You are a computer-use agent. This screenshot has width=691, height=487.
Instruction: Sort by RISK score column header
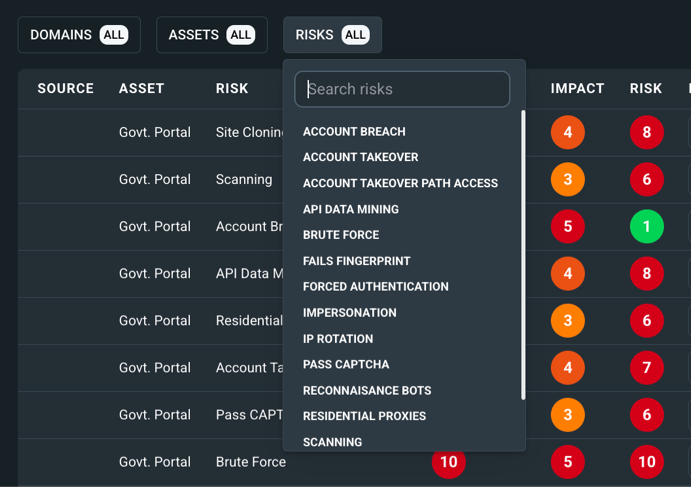[x=646, y=88]
